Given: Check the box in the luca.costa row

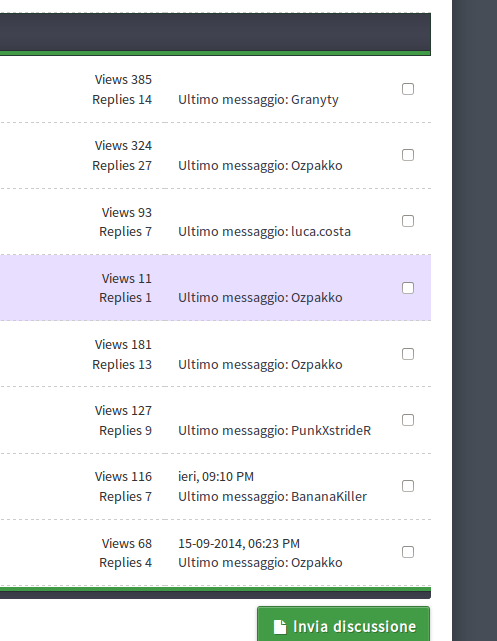Looking at the screenshot, I should click(x=408, y=221).
